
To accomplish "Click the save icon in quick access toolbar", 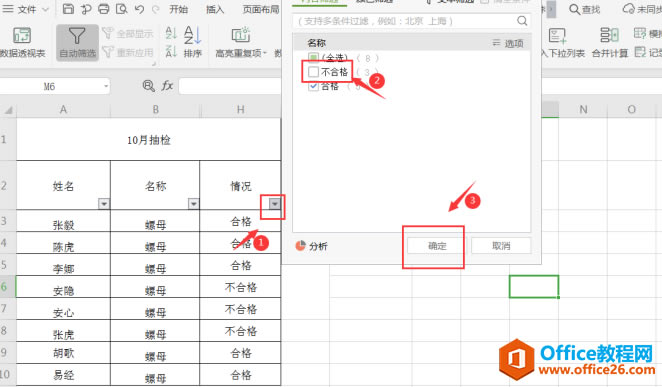I will 68,9.
